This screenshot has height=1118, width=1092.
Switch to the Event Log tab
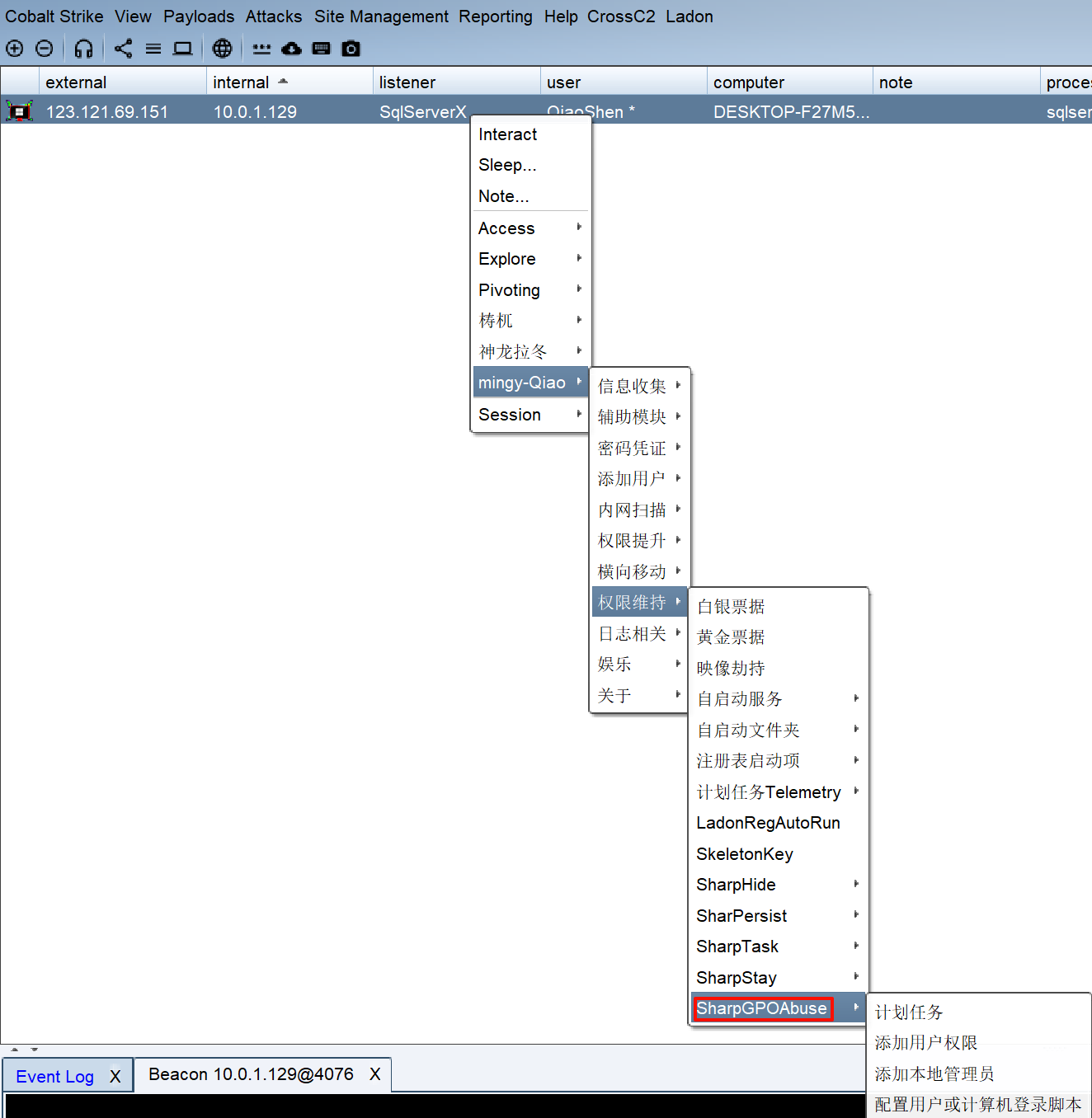coord(54,1077)
